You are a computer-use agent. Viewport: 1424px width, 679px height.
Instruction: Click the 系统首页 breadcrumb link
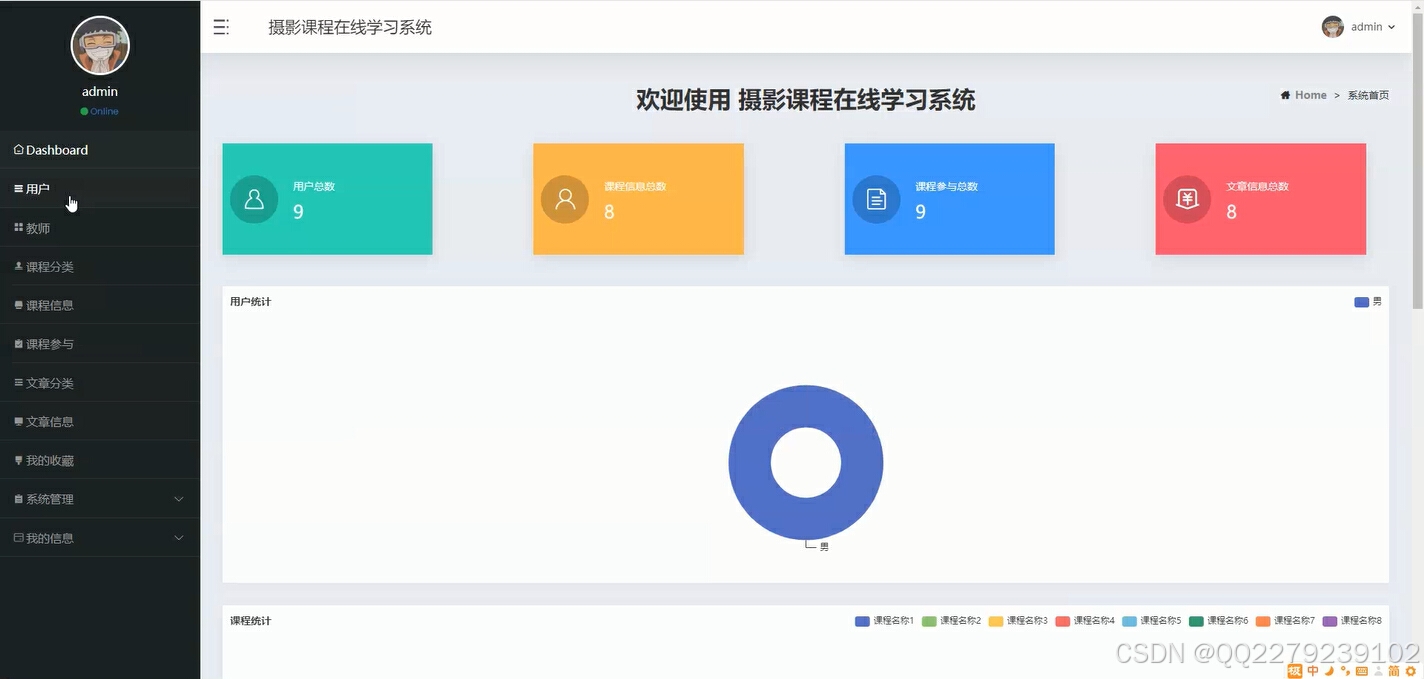click(x=1369, y=94)
